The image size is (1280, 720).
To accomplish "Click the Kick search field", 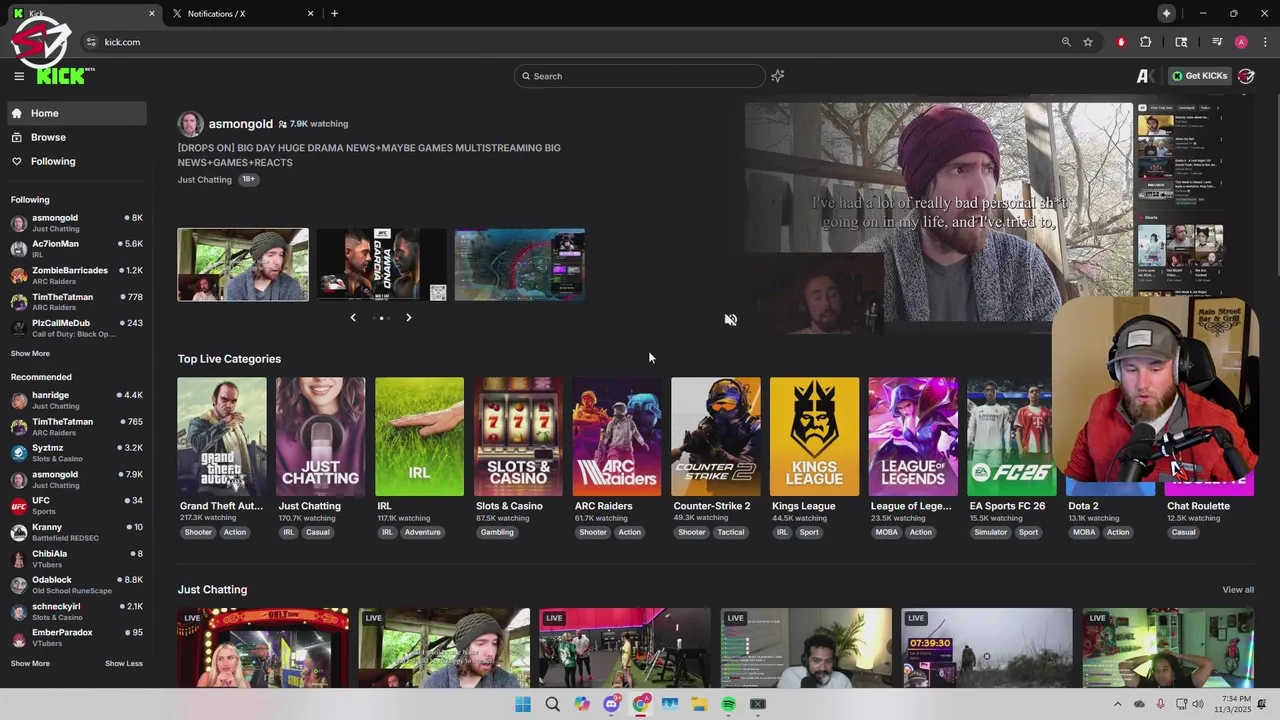I will [x=640, y=76].
